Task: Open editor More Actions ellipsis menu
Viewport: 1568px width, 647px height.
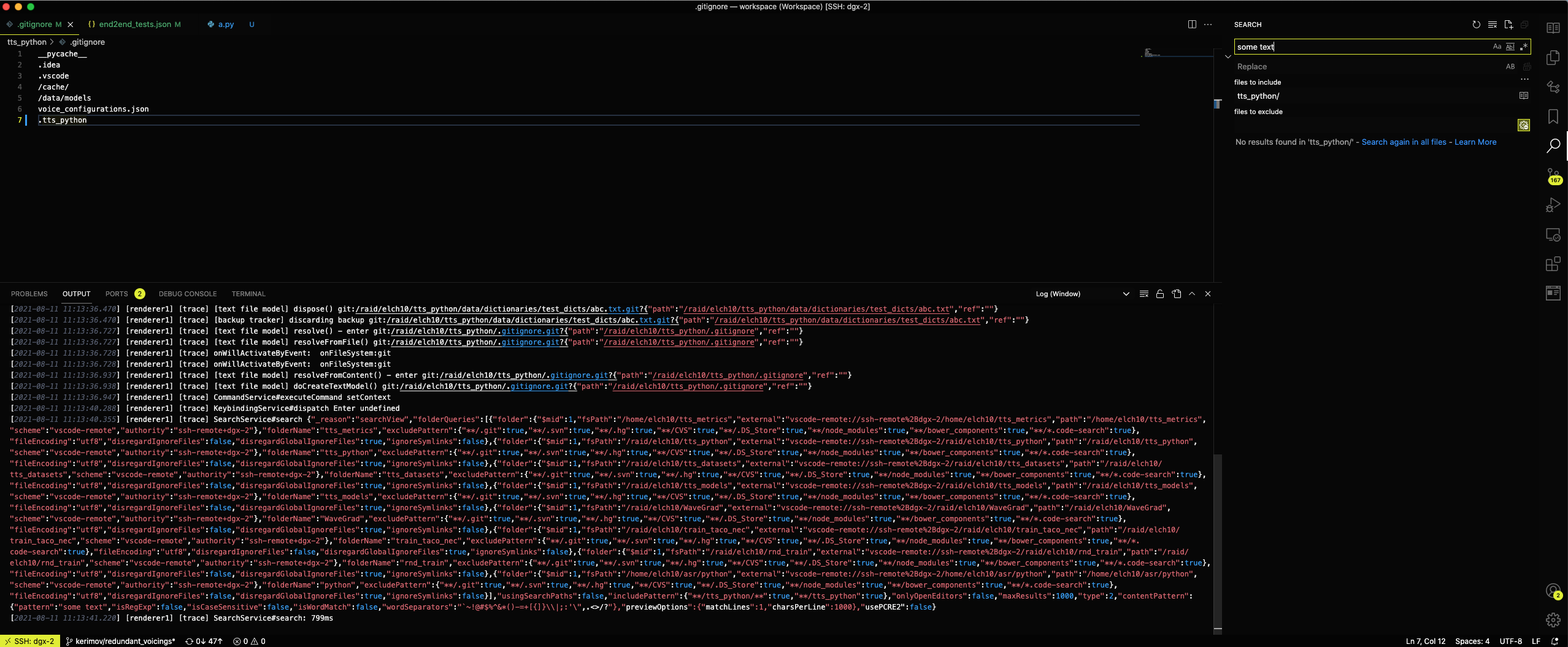Action: pos(1208,25)
